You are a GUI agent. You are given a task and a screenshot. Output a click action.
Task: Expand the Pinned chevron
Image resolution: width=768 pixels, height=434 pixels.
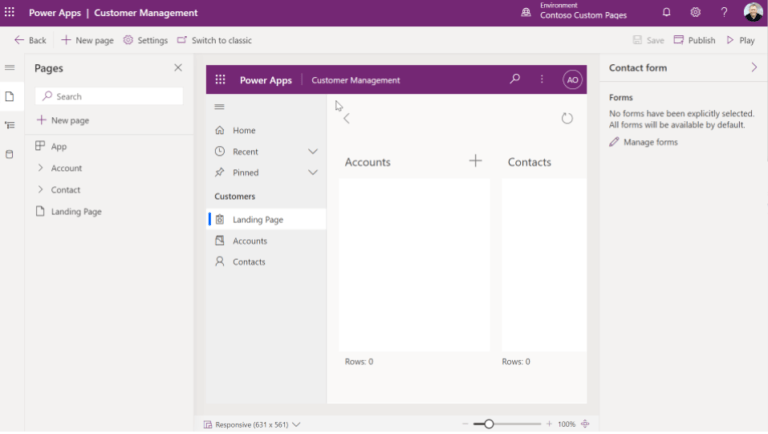click(x=312, y=172)
